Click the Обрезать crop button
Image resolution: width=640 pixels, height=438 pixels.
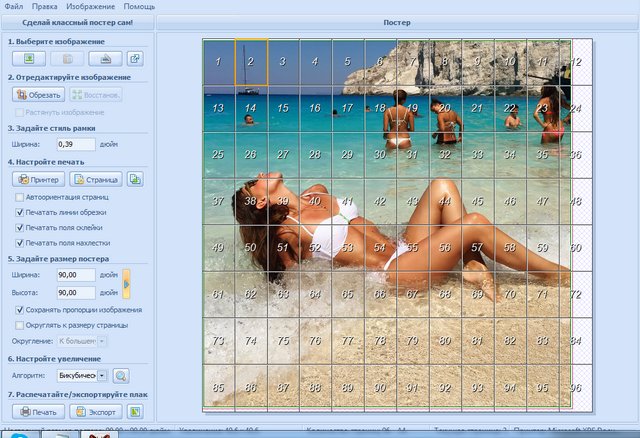(38, 94)
